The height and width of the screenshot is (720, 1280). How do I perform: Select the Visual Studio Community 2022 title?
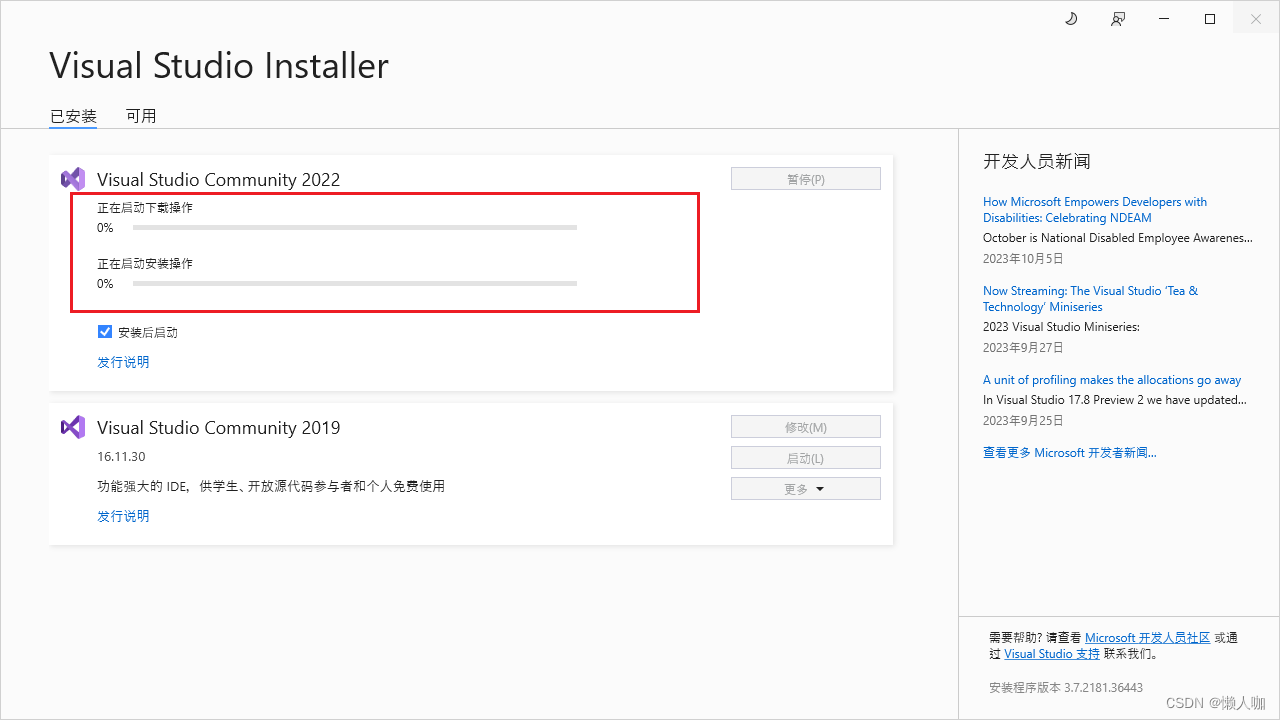pyautogui.click(x=219, y=180)
